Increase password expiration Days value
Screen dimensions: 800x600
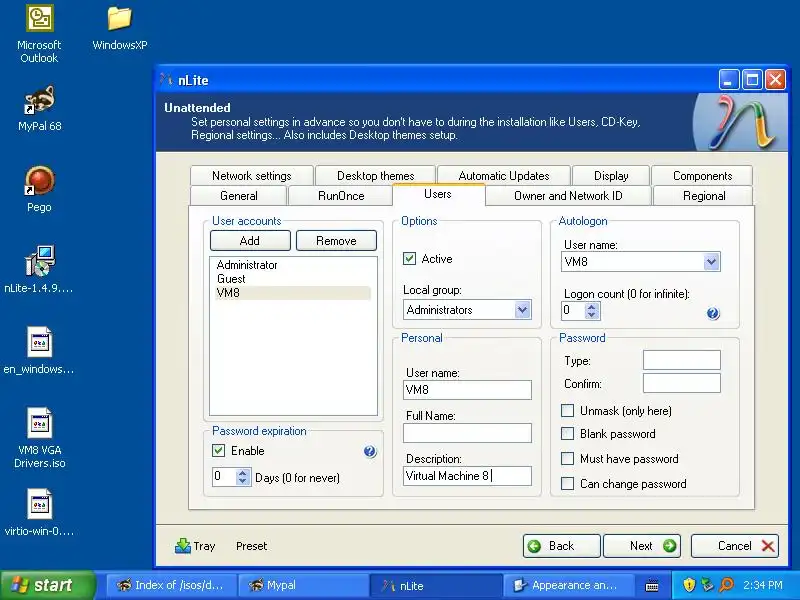click(x=243, y=473)
